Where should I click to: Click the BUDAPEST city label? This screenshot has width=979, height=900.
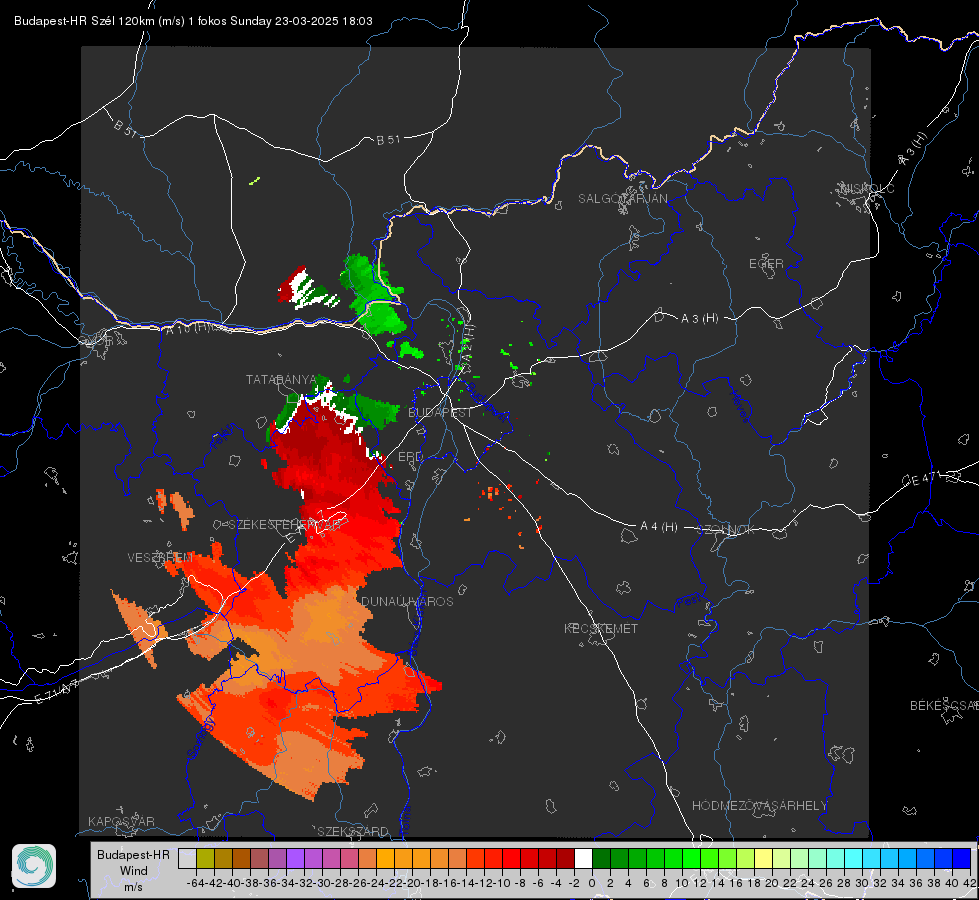pos(440,412)
